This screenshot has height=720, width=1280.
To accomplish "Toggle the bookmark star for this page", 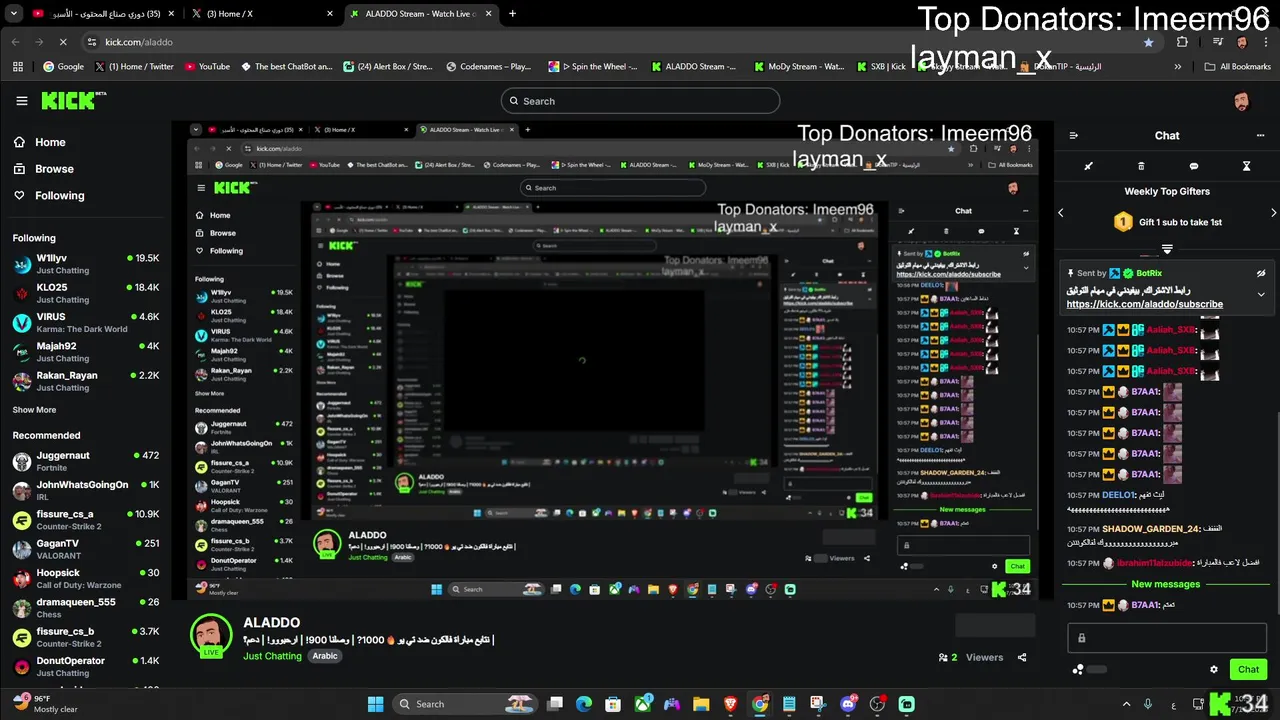I will 1148,42.
